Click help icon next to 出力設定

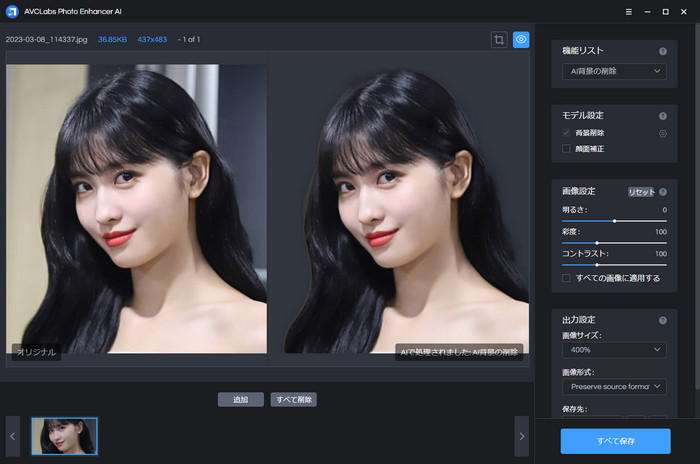[x=662, y=320]
